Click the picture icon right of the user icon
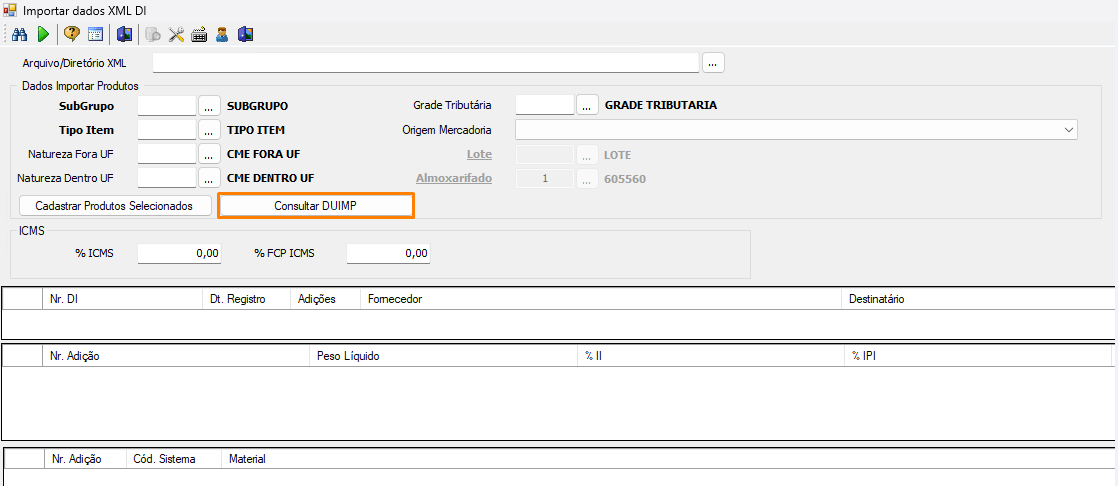Image resolution: width=1118 pixels, height=486 pixels. (245, 35)
